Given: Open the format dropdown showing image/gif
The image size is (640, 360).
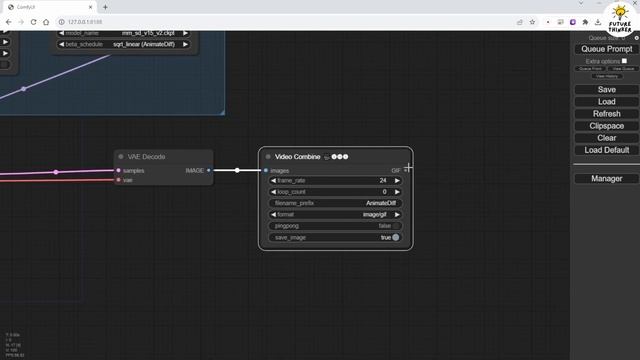Looking at the screenshot, I should coord(335,215).
